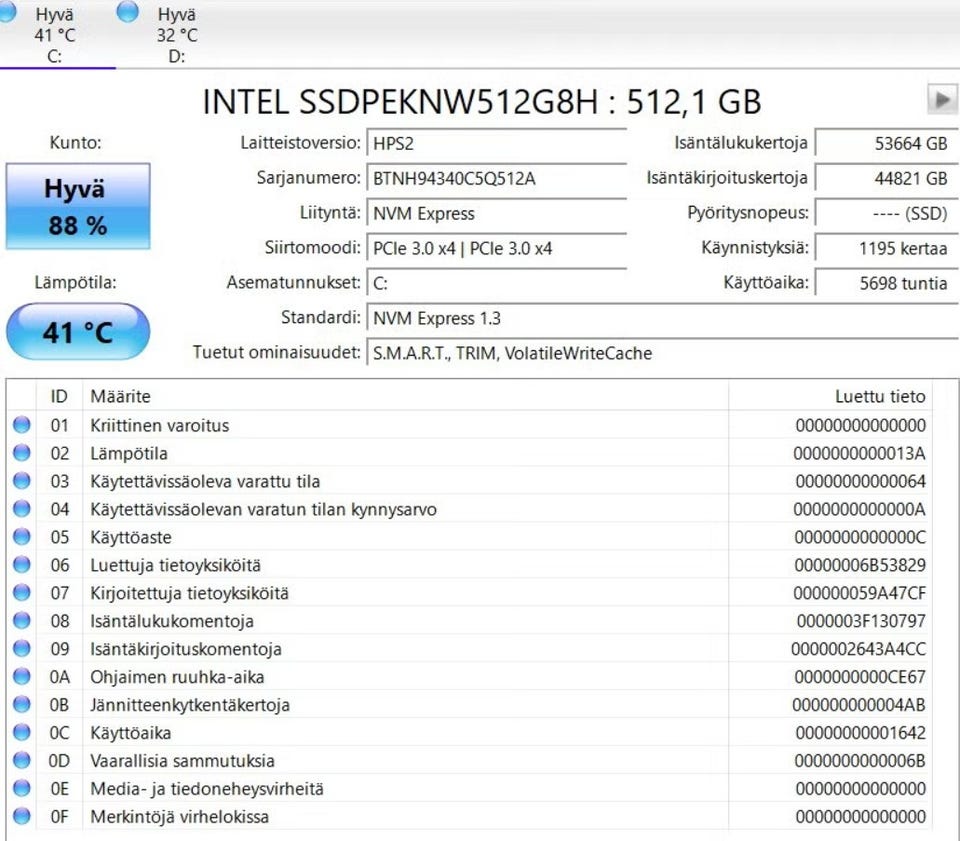Image resolution: width=960 pixels, height=841 pixels.
Task: Select the Kriittinen varoitus attribute text
Action: pyautogui.click(x=160, y=425)
